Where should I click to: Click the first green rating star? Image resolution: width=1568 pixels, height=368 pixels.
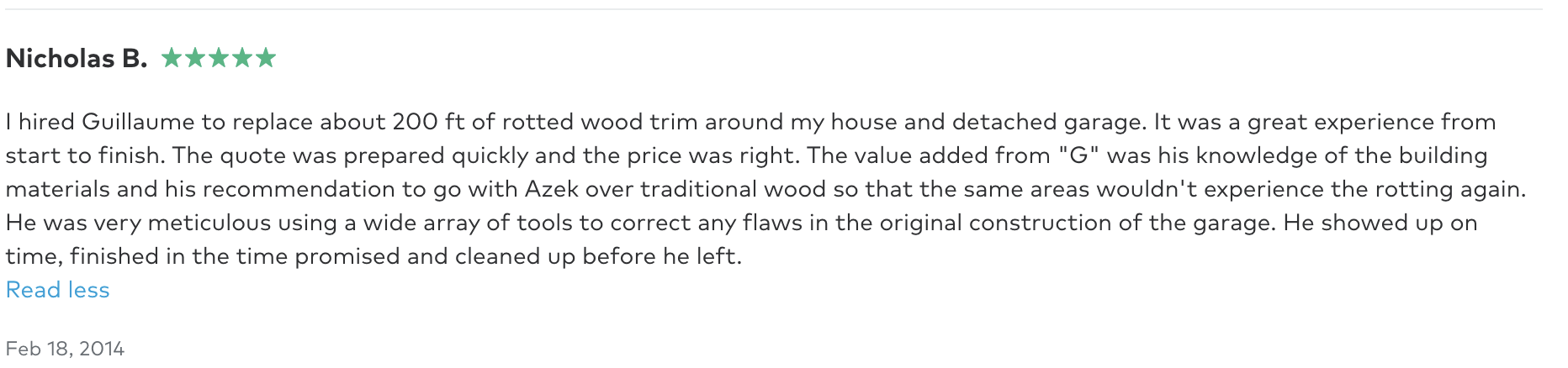[x=171, y=58]
